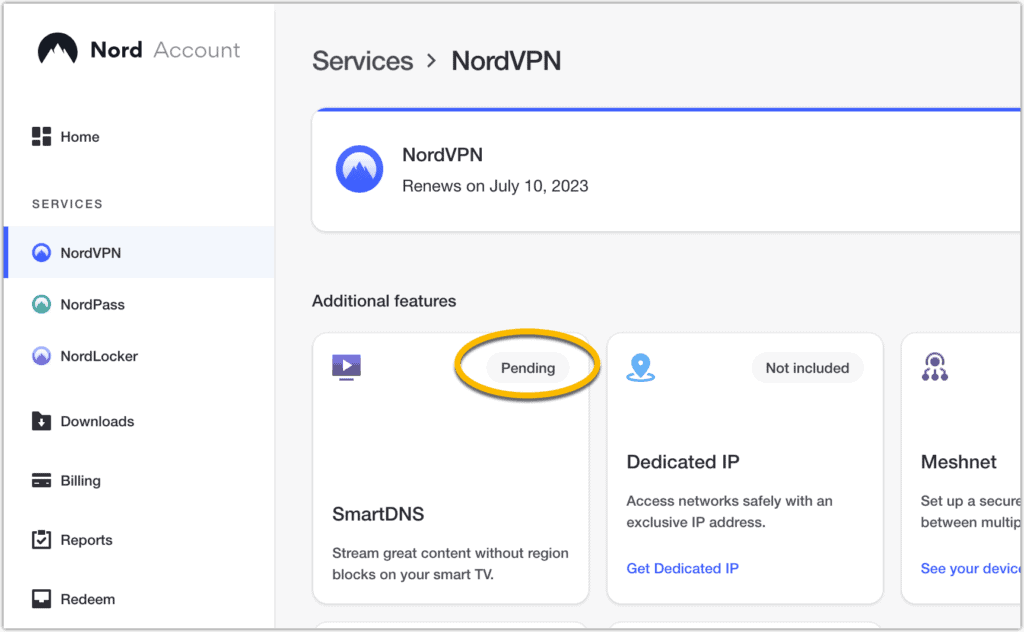
Task: Open NordVPN in the services sidebar
Action: (90, 253)
